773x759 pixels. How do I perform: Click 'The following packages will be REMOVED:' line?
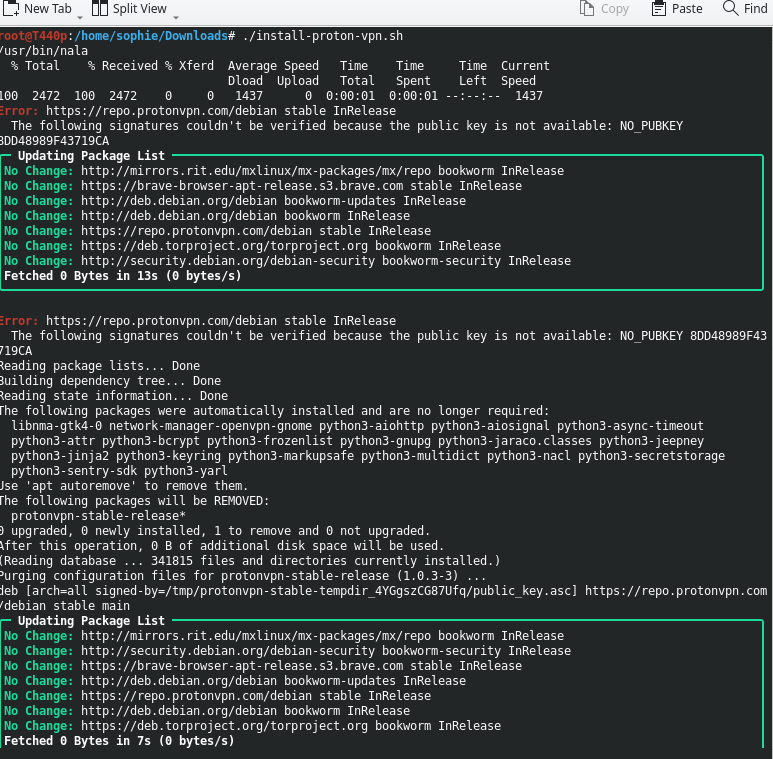[x=135, y=501]
